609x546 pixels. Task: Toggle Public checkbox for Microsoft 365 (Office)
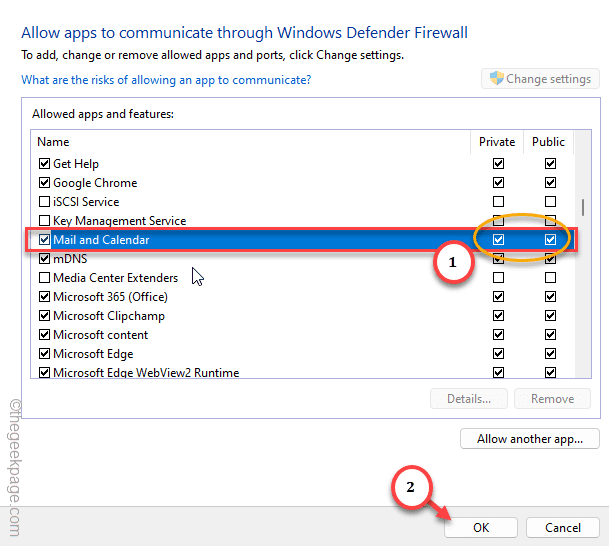pyautogui.click(x=550, y=297)
